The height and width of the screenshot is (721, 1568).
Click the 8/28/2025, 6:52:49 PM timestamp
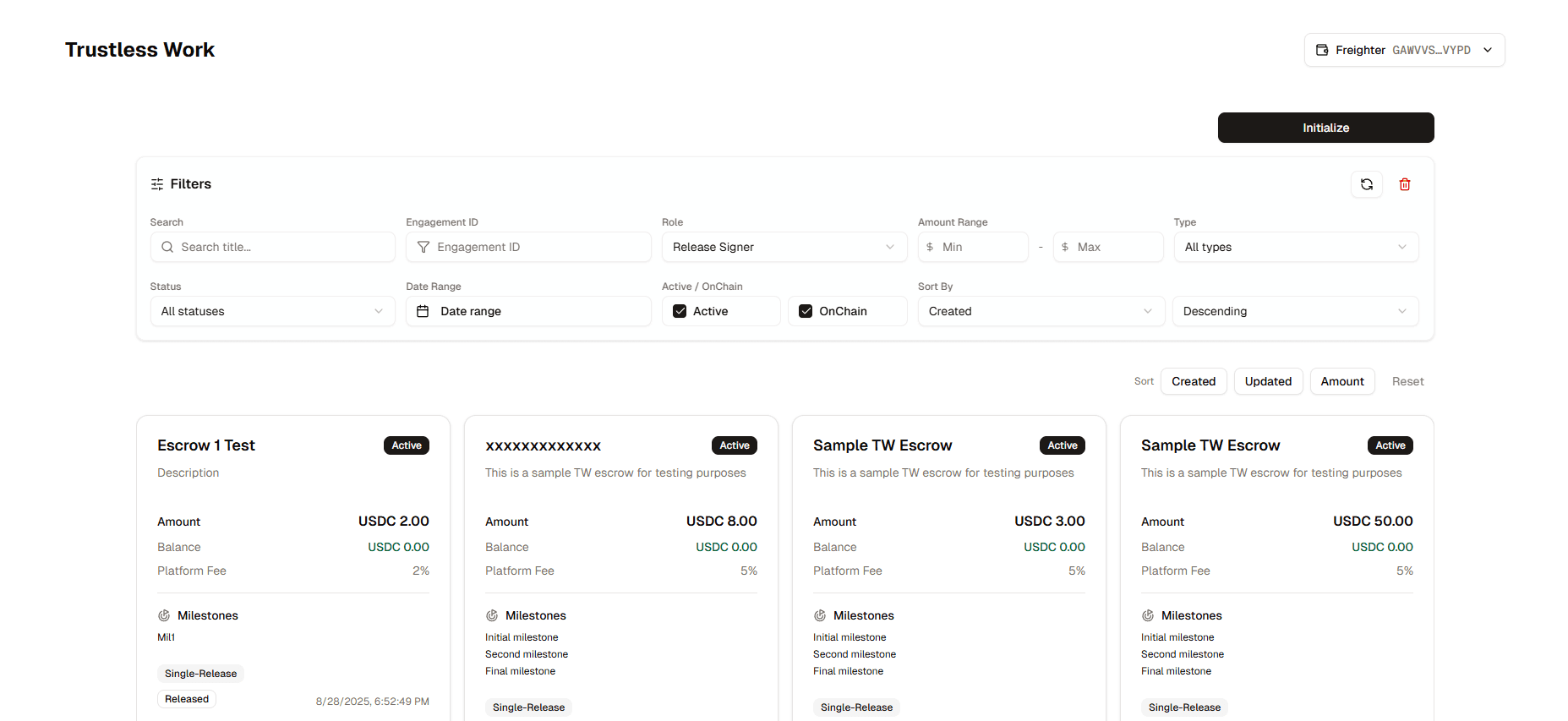(x=373, y=702)
